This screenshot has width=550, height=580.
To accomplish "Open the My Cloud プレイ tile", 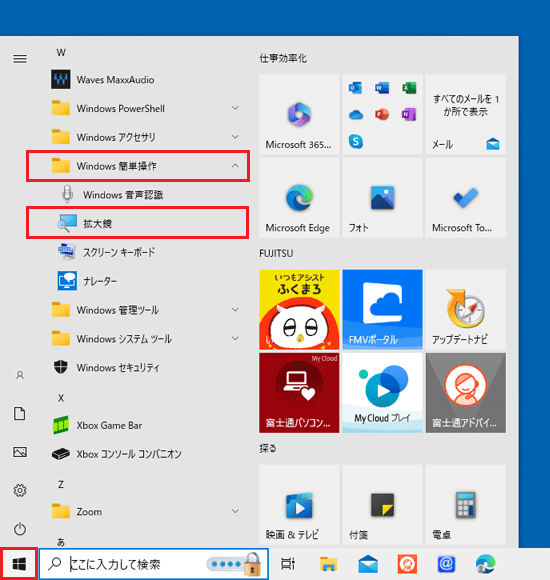I will [x=382, y=393].
